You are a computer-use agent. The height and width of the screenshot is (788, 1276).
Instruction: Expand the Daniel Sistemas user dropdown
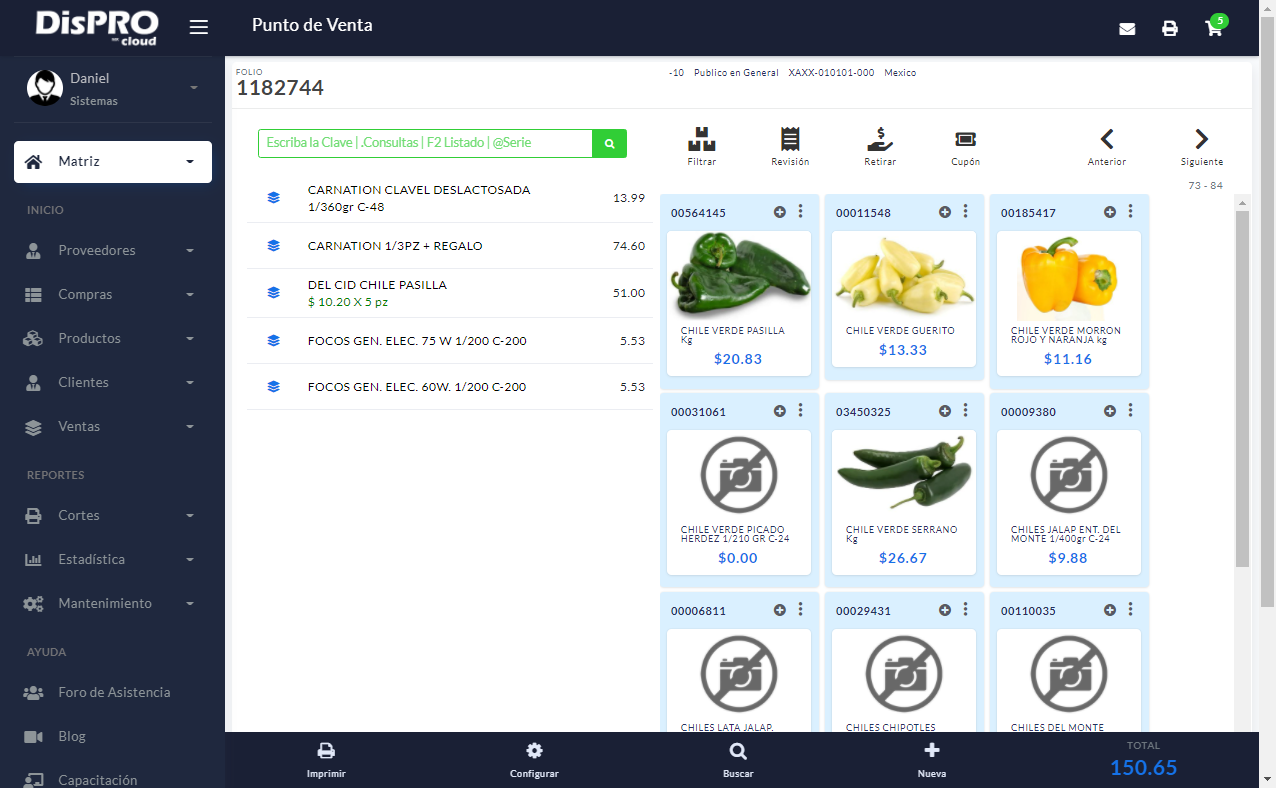[112, 87]
